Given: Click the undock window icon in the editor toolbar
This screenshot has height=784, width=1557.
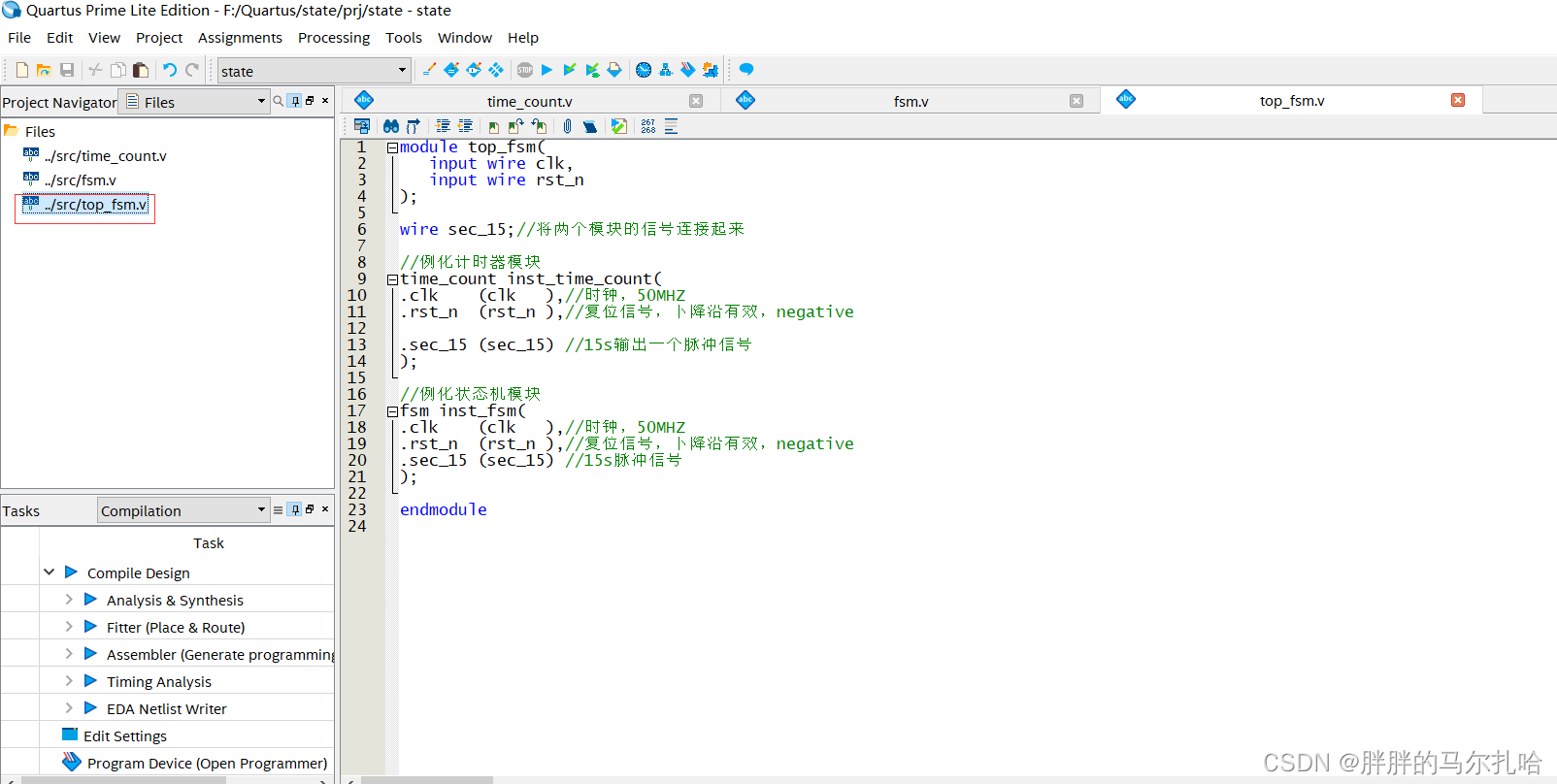Looking at the screenshot, I should tap(362, 126).
